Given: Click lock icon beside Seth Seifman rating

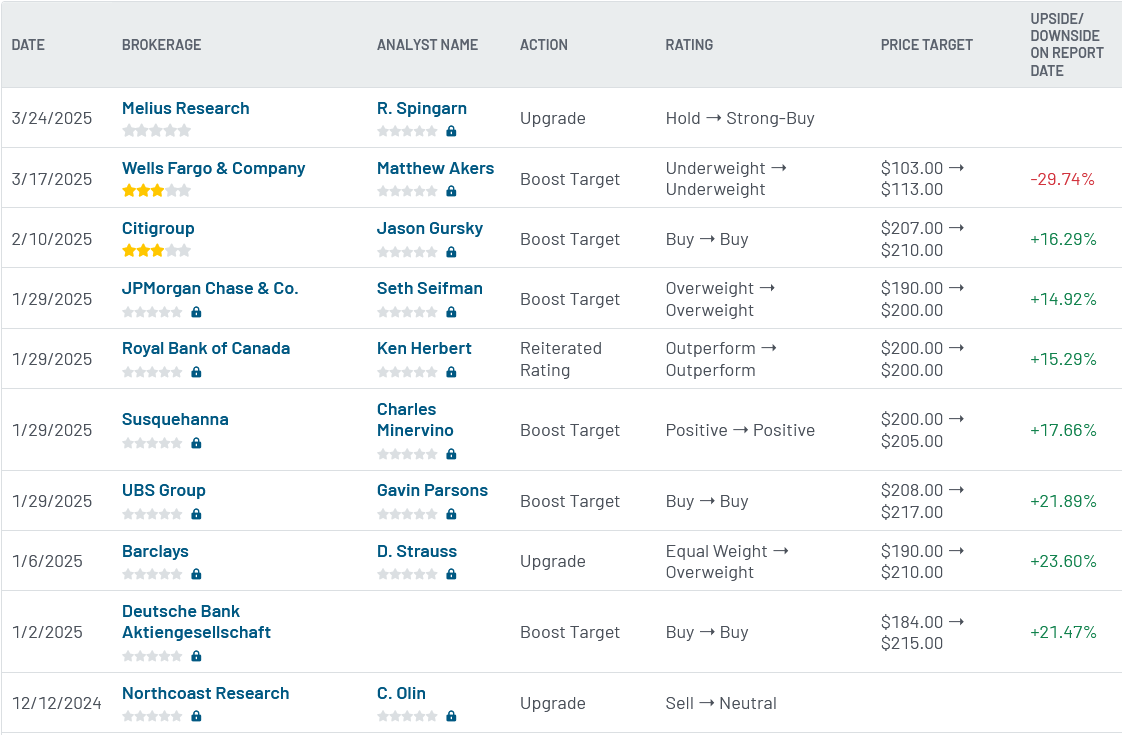Looking at the screenshot, I should click(x=451, y=312).
